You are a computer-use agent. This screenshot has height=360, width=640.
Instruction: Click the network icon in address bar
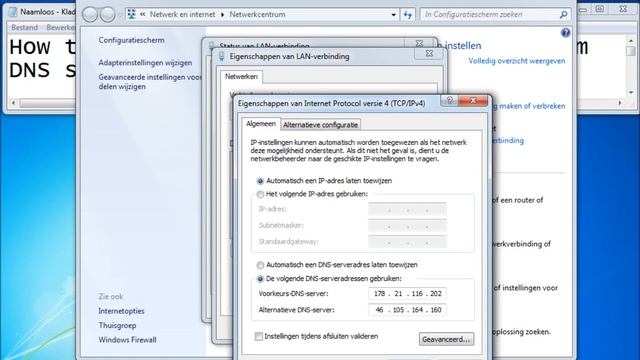(131, 14)
